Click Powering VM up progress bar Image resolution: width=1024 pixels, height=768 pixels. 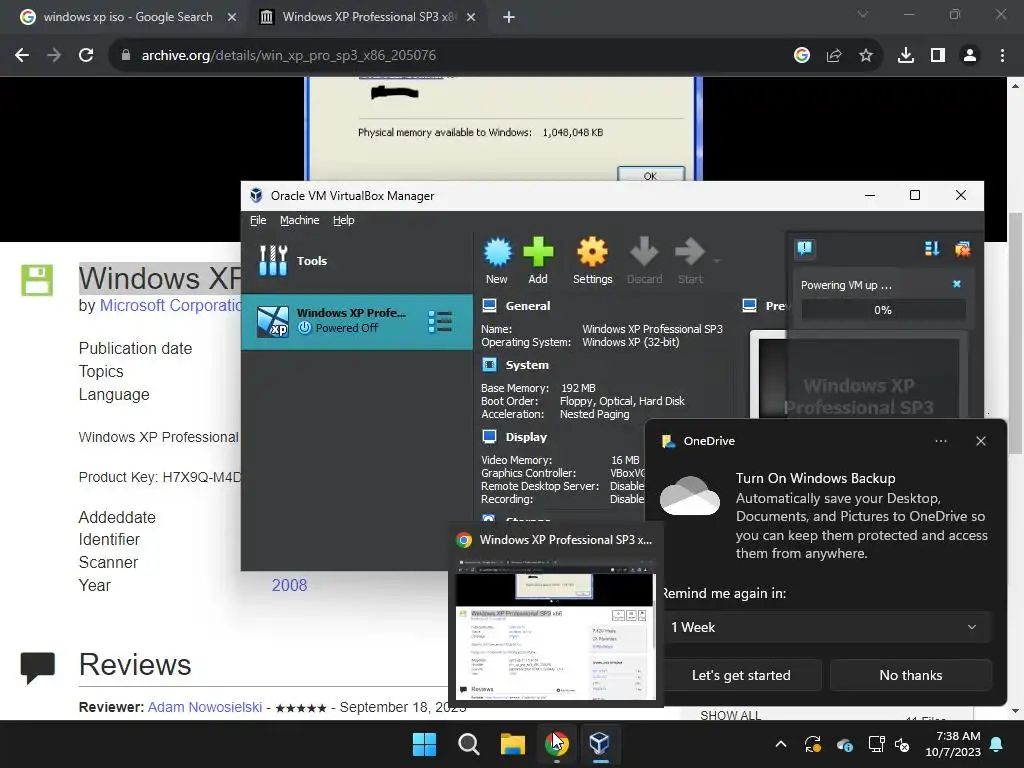click(x=883, y=310)
